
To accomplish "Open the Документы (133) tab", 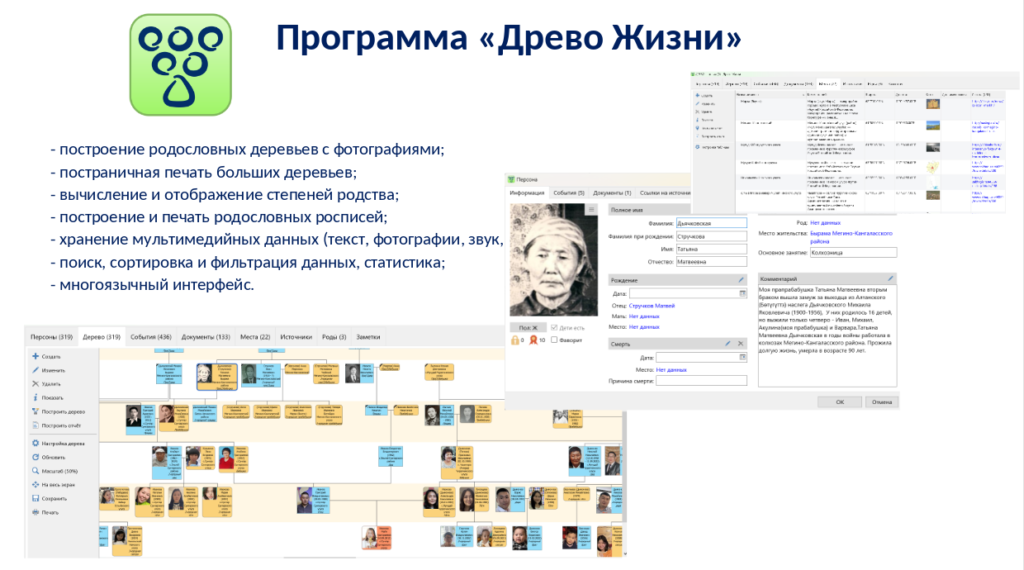I will [x=206, y=337].
